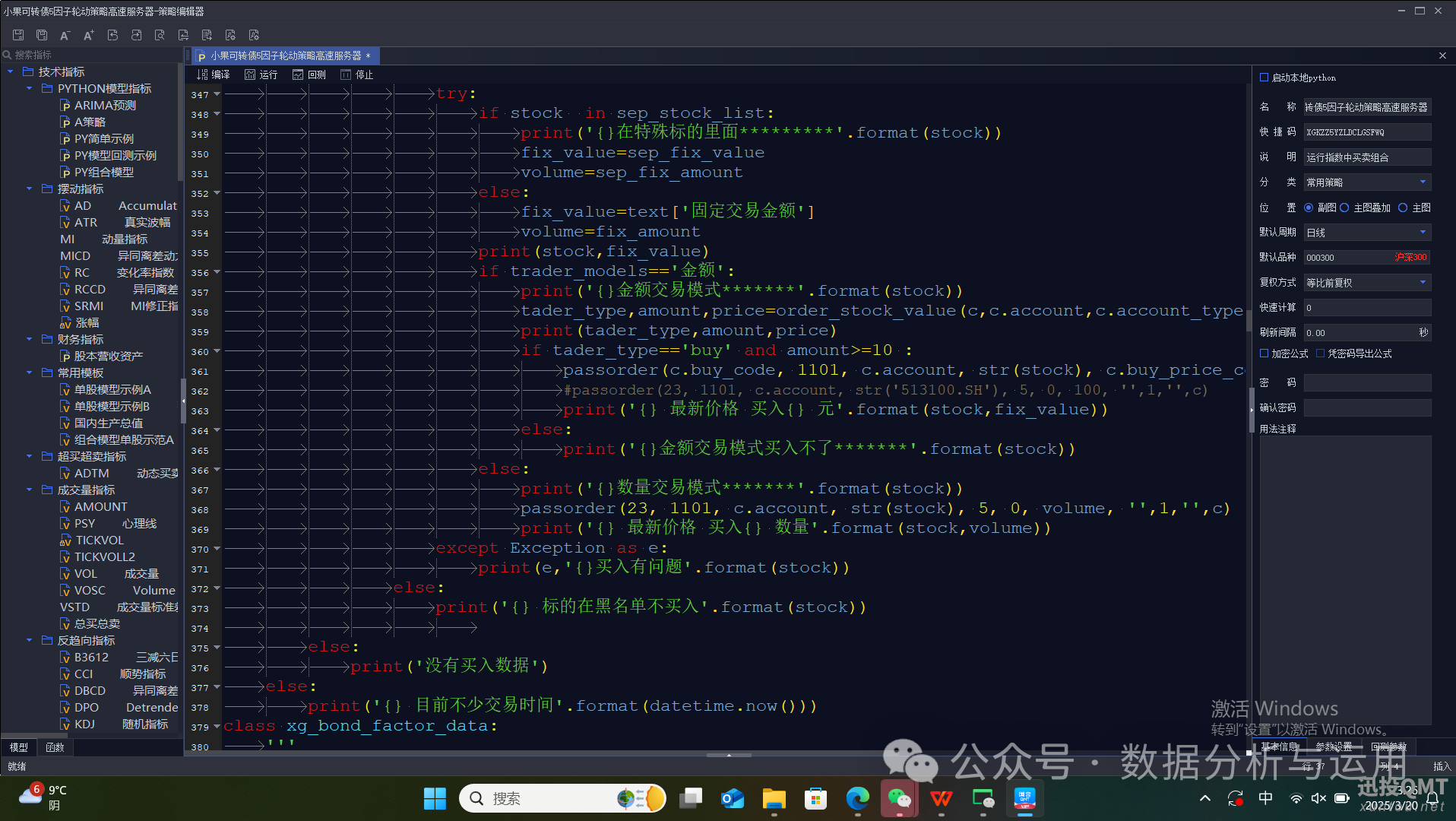Screen dimensions: 1456x821
Task: Tick the 加密公式 checkbox
Action: pos(1265,353)
